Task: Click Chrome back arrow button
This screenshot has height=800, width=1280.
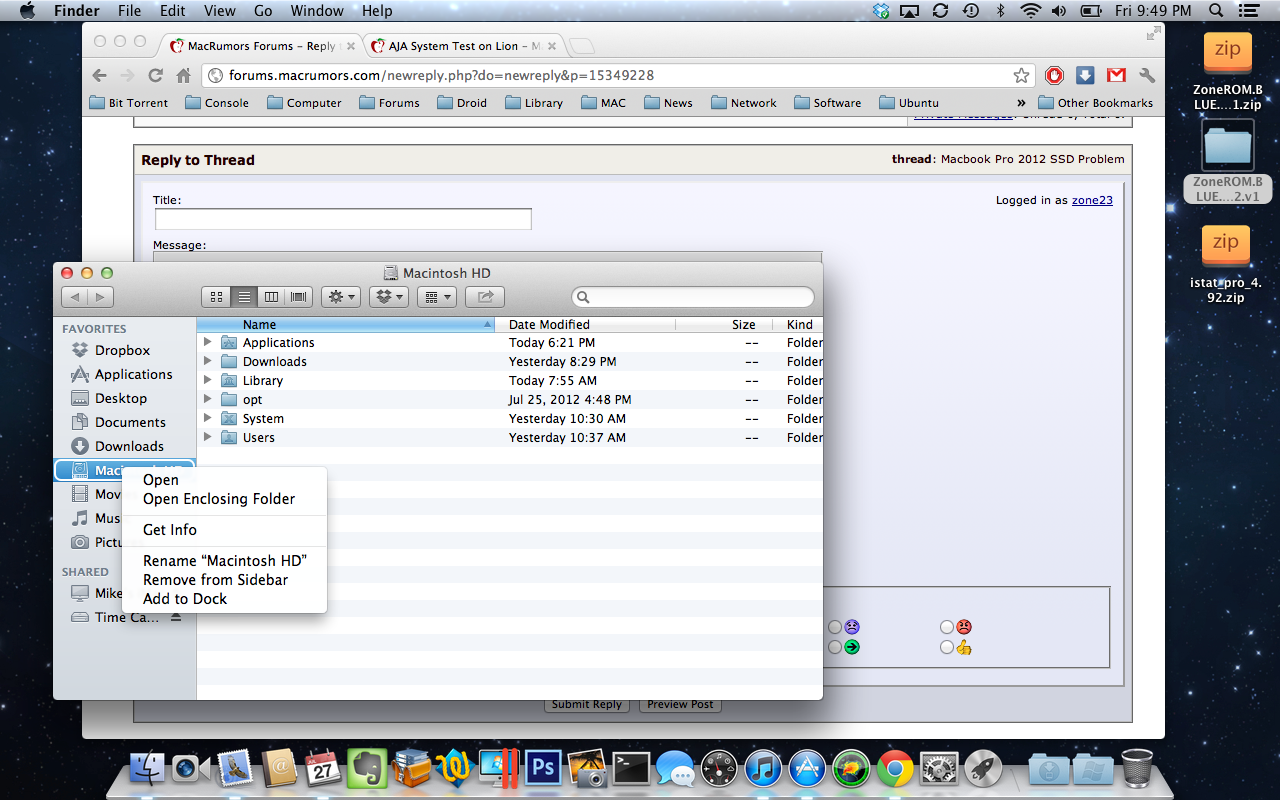Action: click(x=99, y=75)
